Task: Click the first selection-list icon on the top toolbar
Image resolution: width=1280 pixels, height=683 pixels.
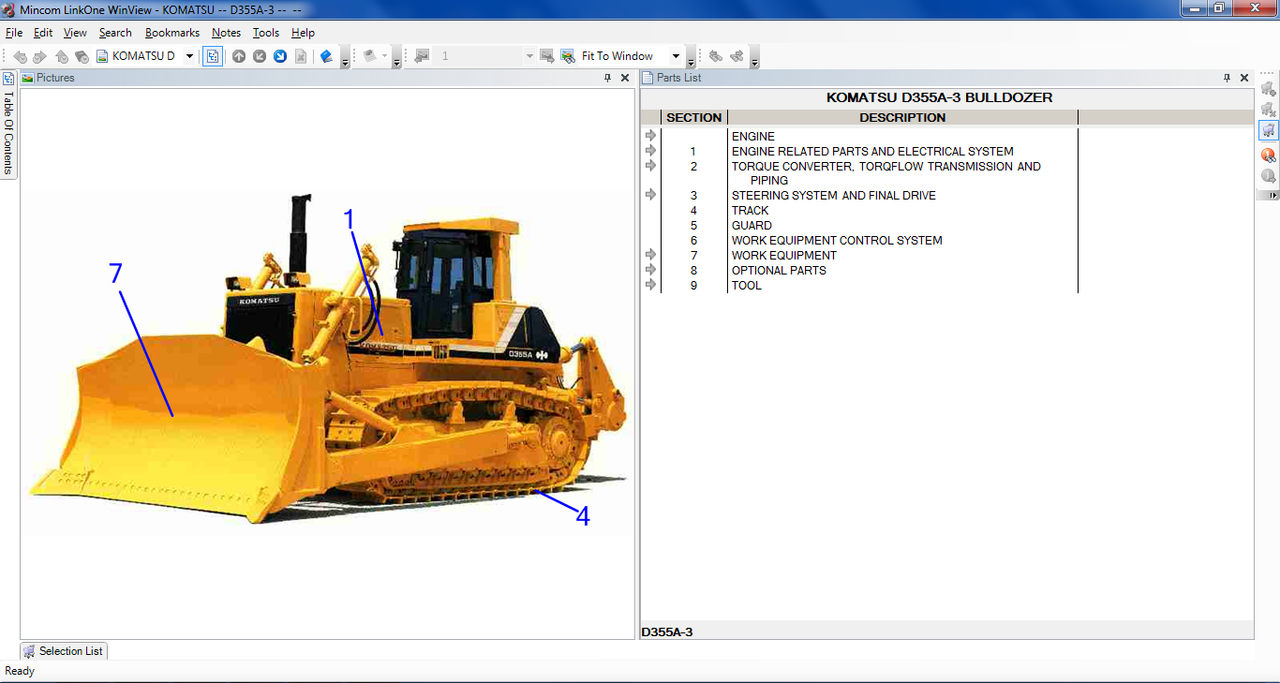Action: point(716,56)
